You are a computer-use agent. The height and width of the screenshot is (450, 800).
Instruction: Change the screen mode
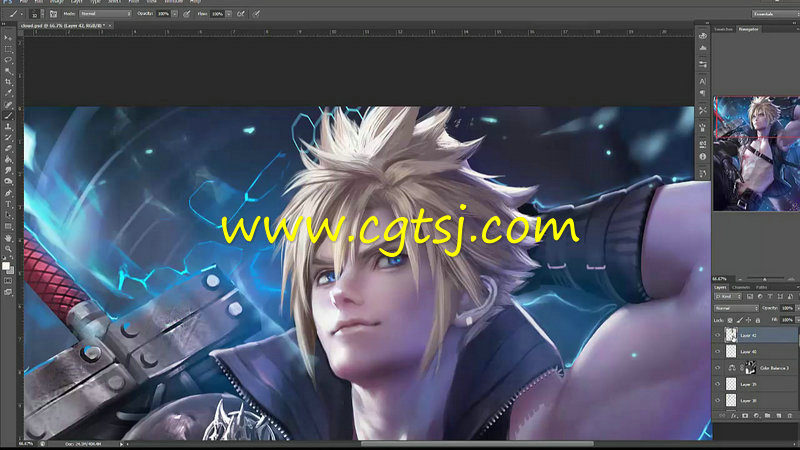[x=8, y=292]
